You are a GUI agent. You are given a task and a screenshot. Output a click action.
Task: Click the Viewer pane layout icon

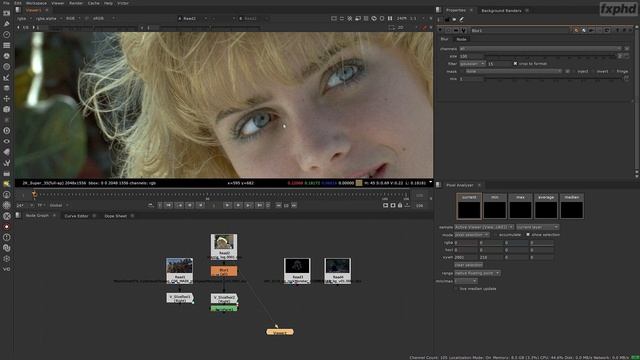coord(18,10)
